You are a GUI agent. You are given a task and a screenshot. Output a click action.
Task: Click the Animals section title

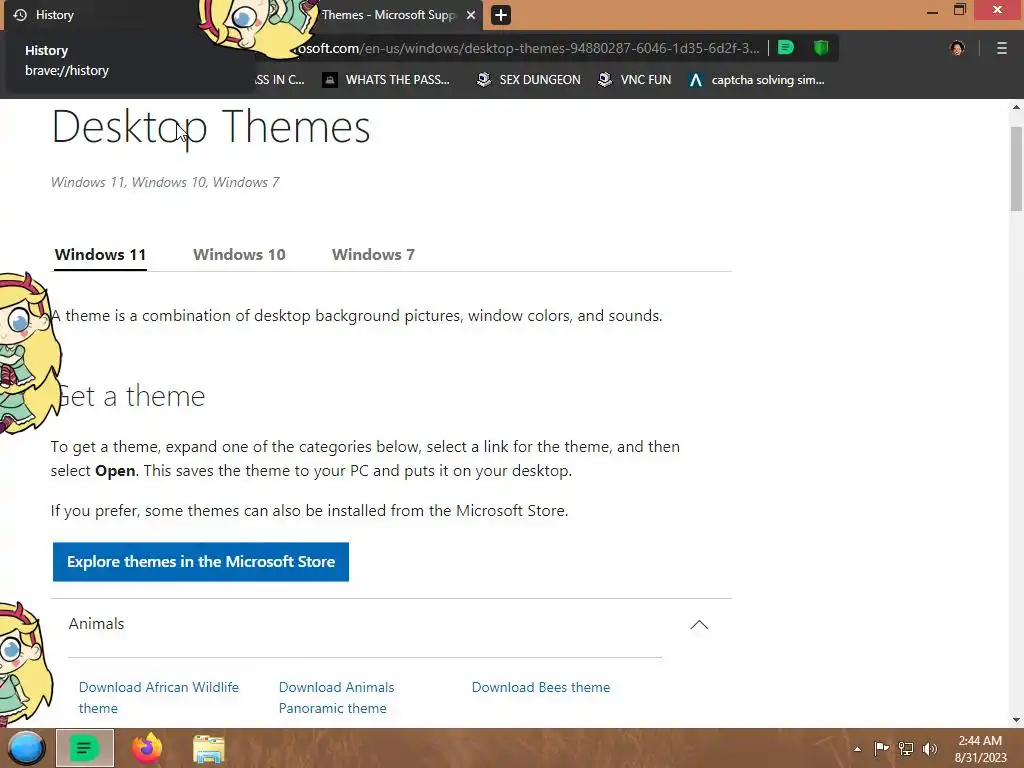[96, 624]
